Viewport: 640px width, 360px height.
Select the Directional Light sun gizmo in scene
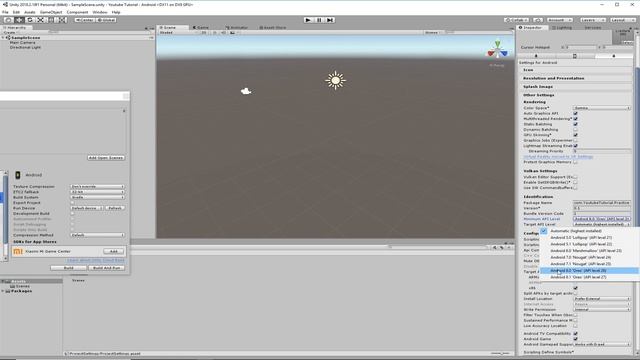[x=336, y=80]
